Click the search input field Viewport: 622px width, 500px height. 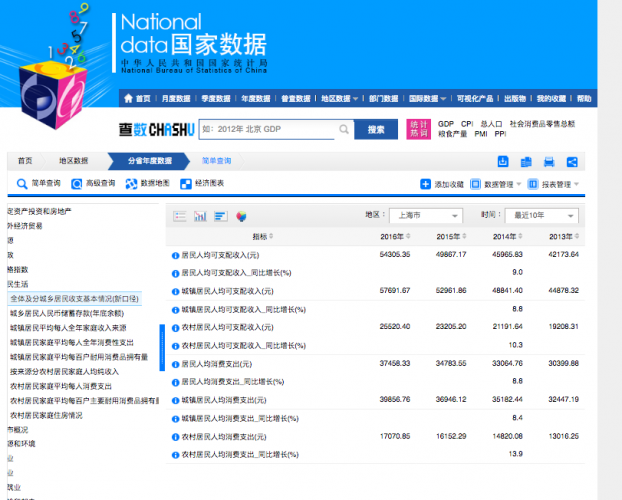[x=268, y=129]
